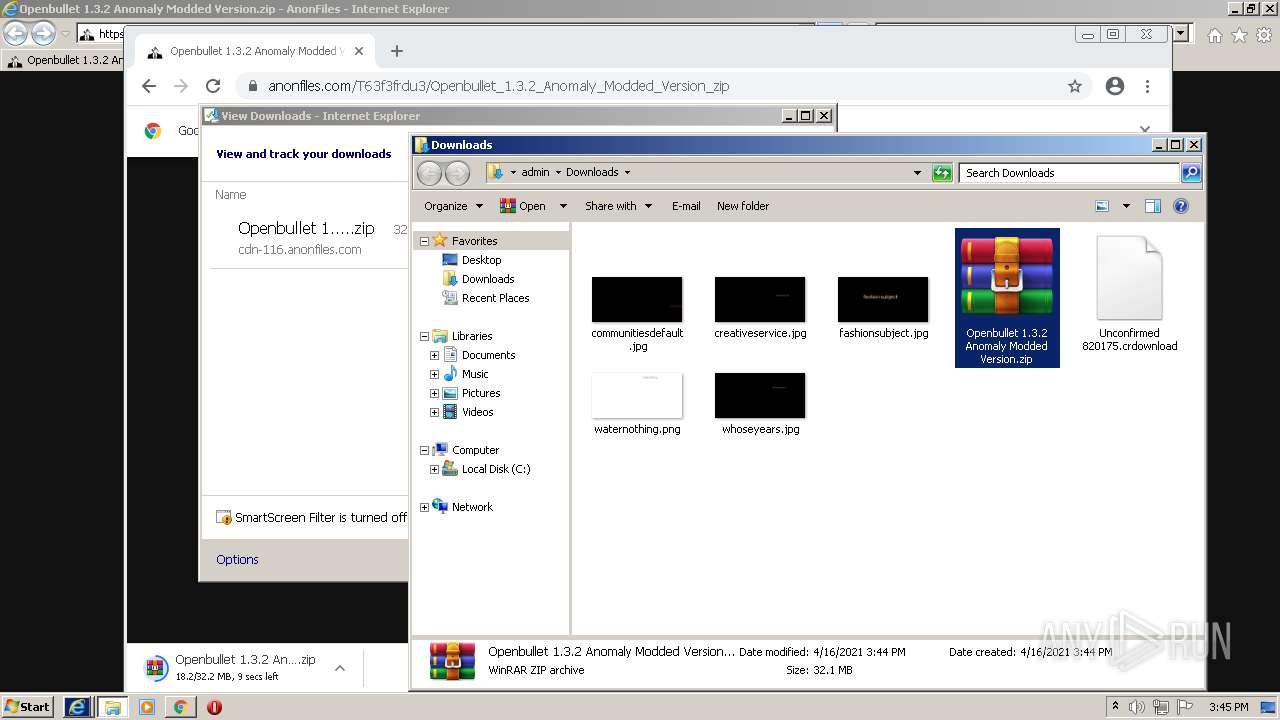
Task: Select Downloads under Favorites
Action: (x=488, y=279)
